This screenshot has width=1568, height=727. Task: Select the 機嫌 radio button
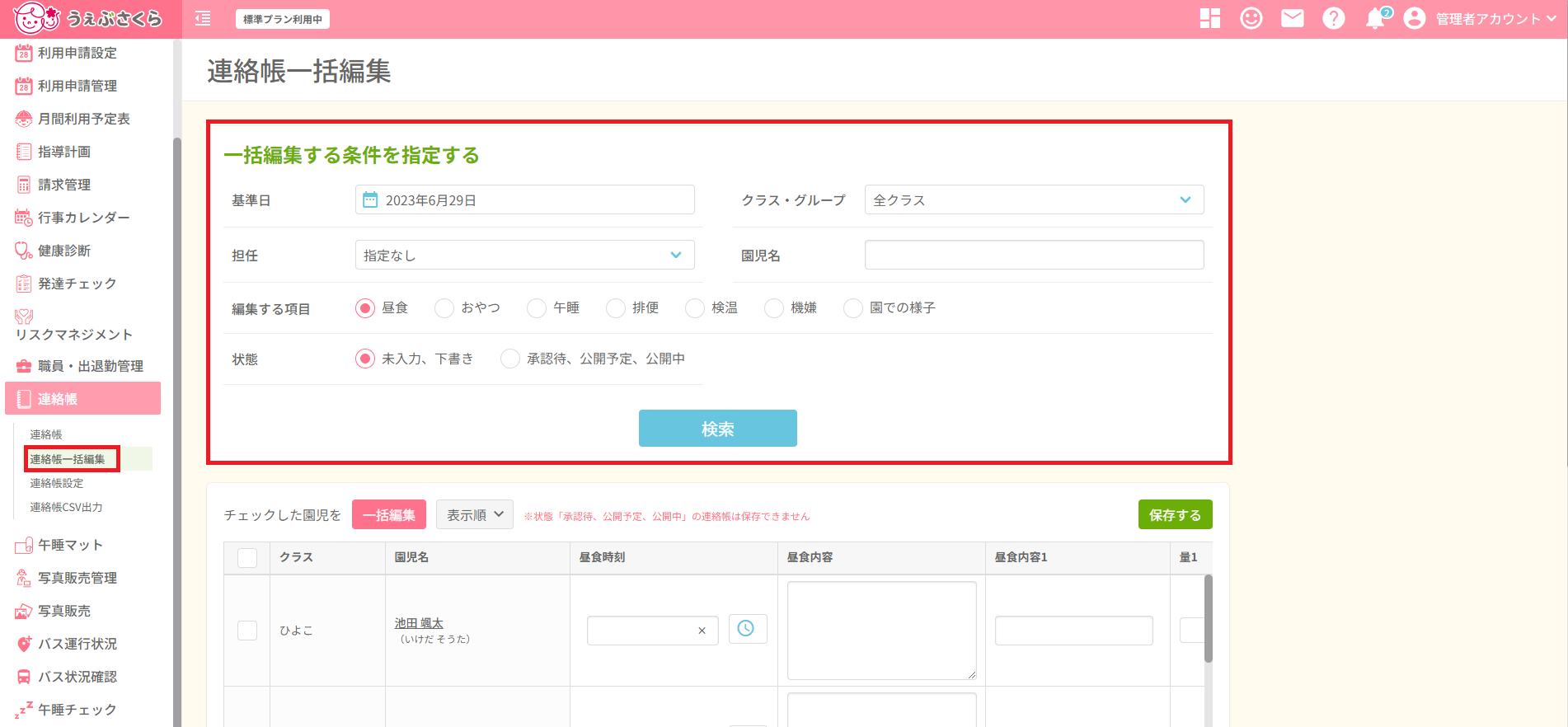[x=774, y=308]
